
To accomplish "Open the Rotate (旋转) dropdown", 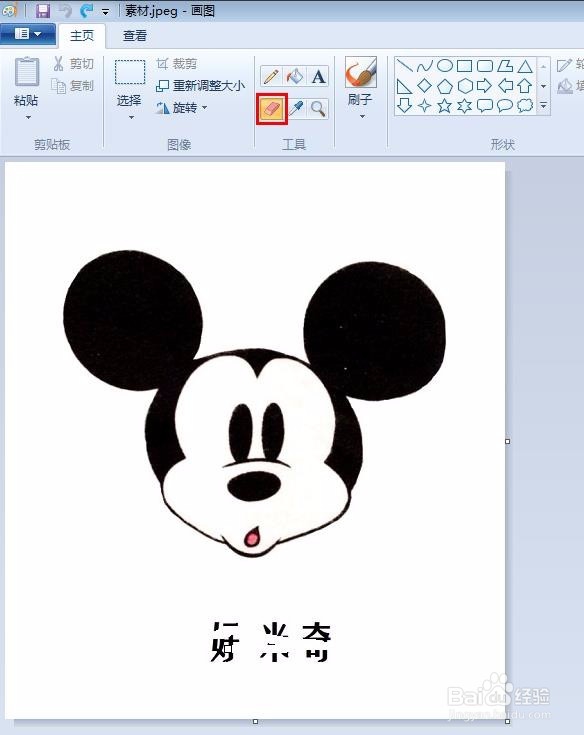I will click(x=182, y=108).
